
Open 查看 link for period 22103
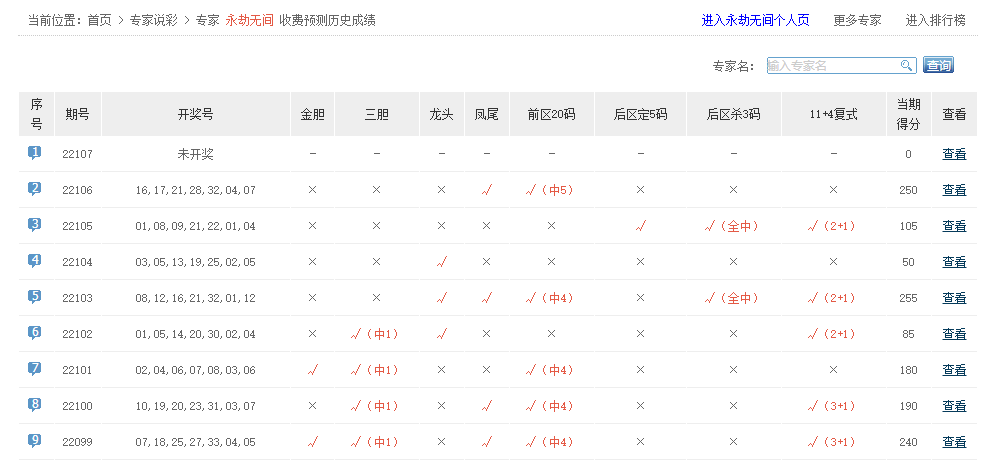pyautogui.click(x=954, y=298)
